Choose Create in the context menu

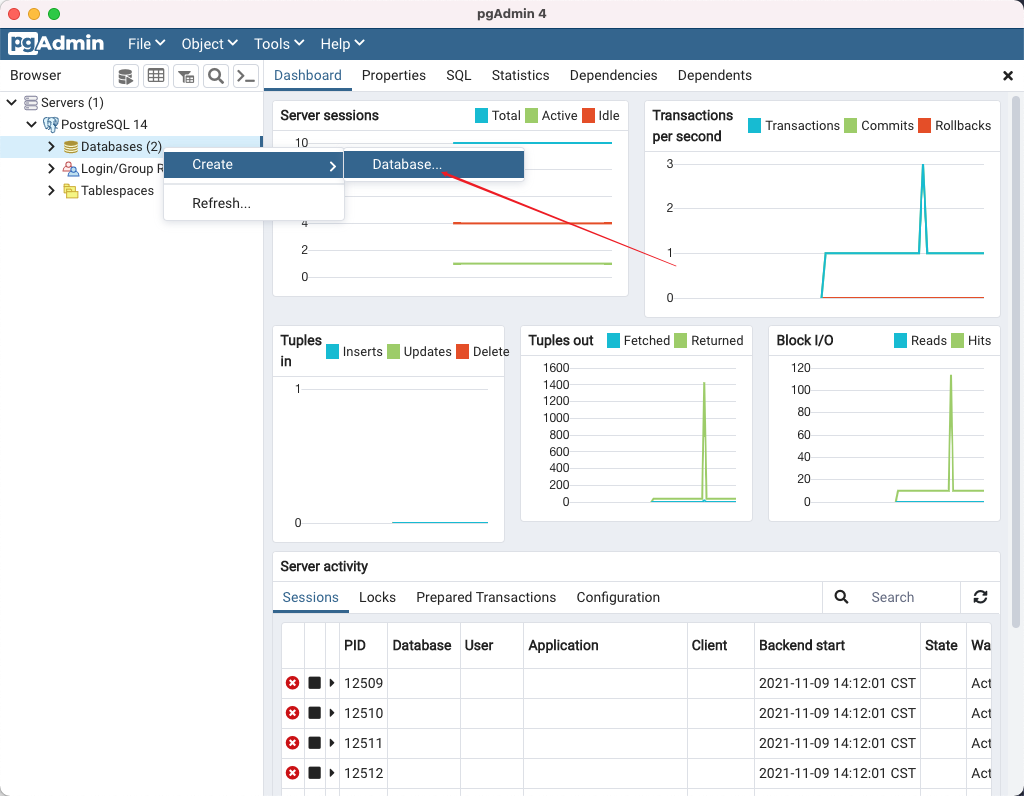click(253, 165)
